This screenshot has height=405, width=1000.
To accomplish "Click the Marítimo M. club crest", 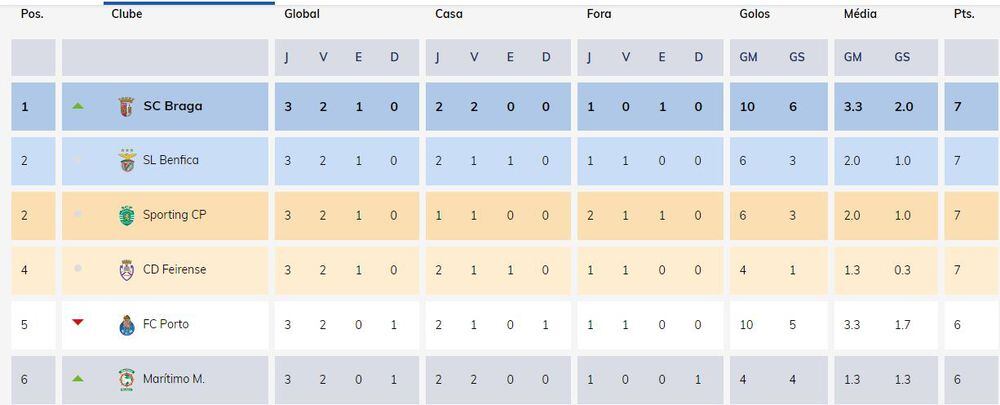I will click(x=127, y=379).
